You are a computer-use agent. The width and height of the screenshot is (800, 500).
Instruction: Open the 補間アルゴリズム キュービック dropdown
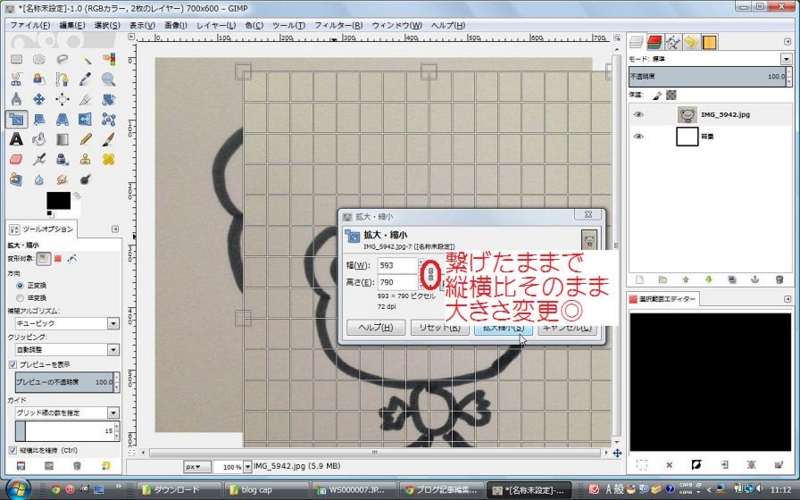click(x=67, y=323)
